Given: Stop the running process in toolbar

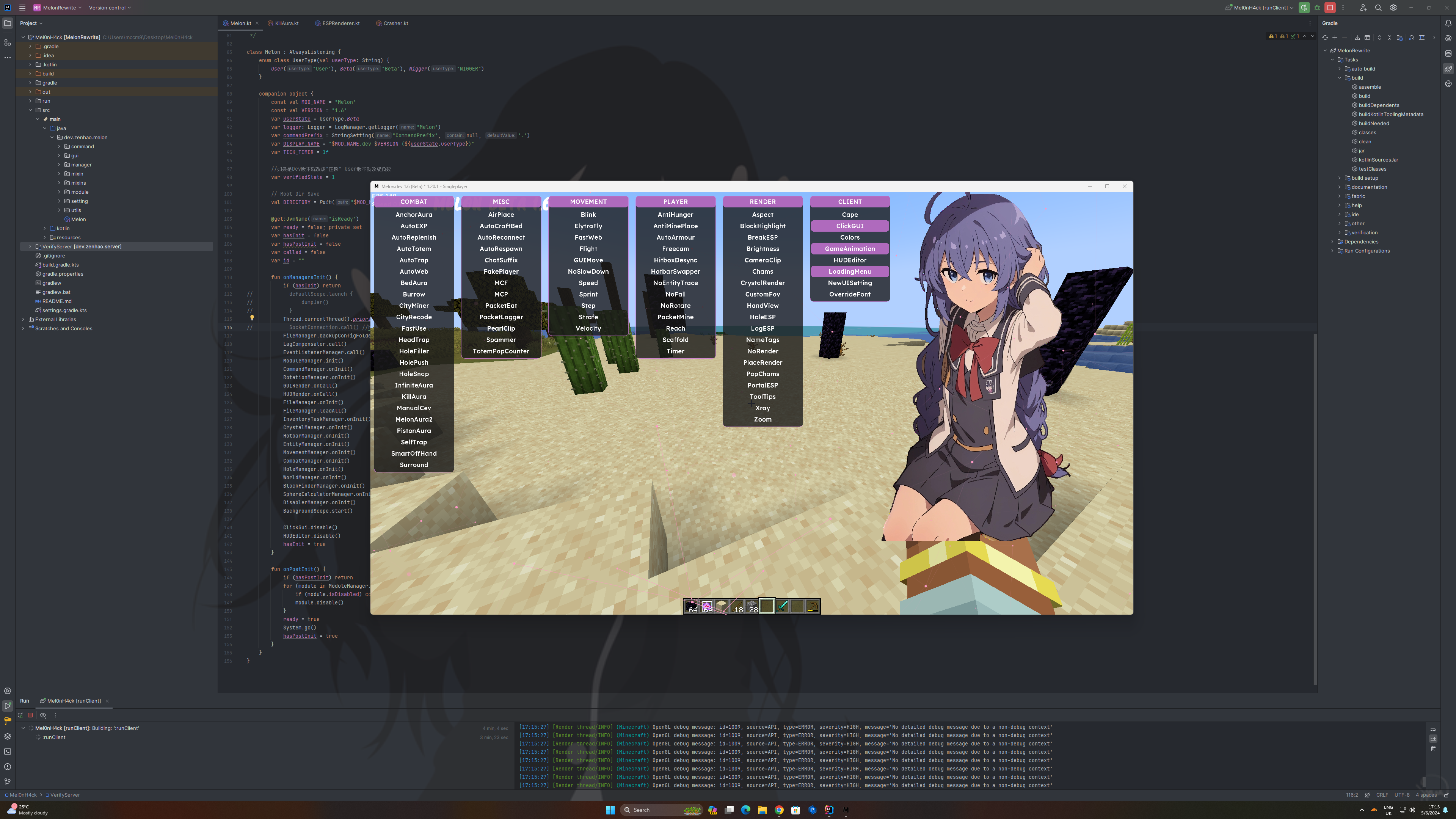Looking at the screenshot, I should (x=1330, y=8).
